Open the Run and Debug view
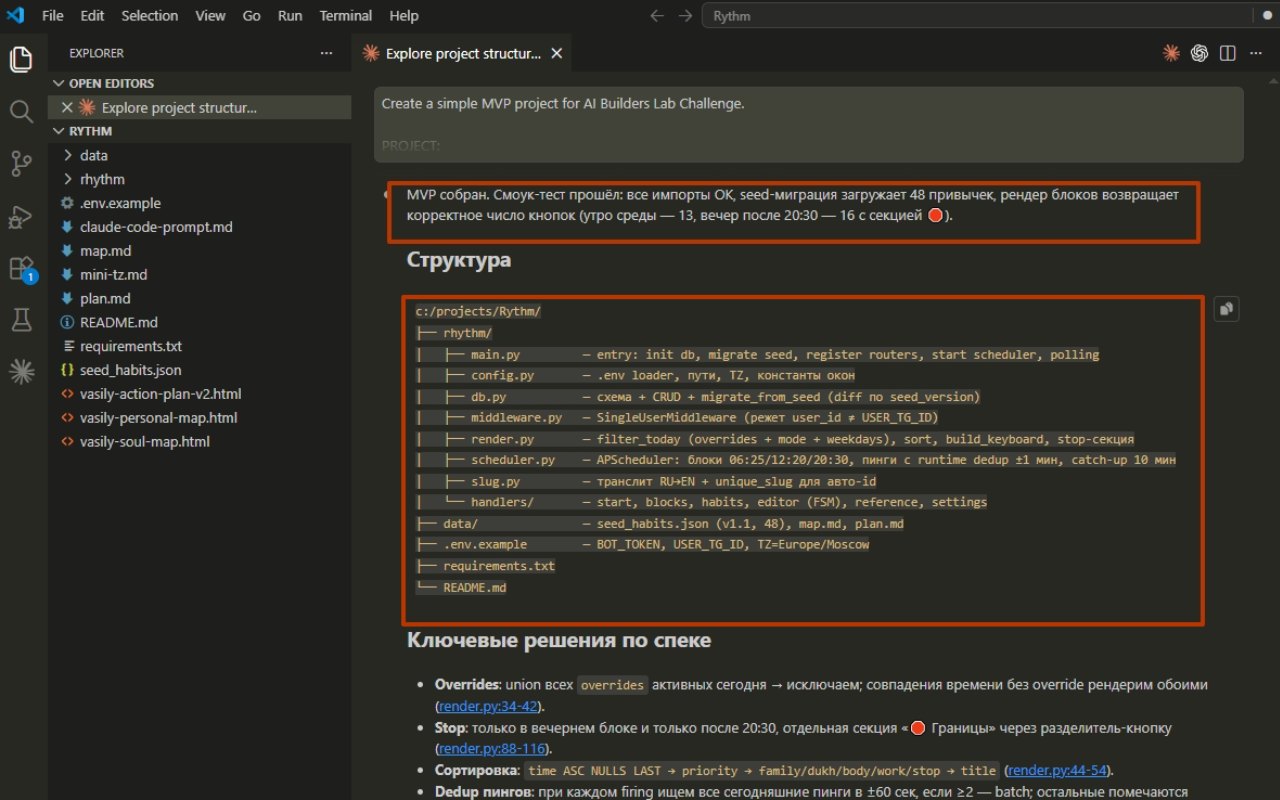This screenshot has width=1280, height=800. pyautogui.click(x=21, y=216)
